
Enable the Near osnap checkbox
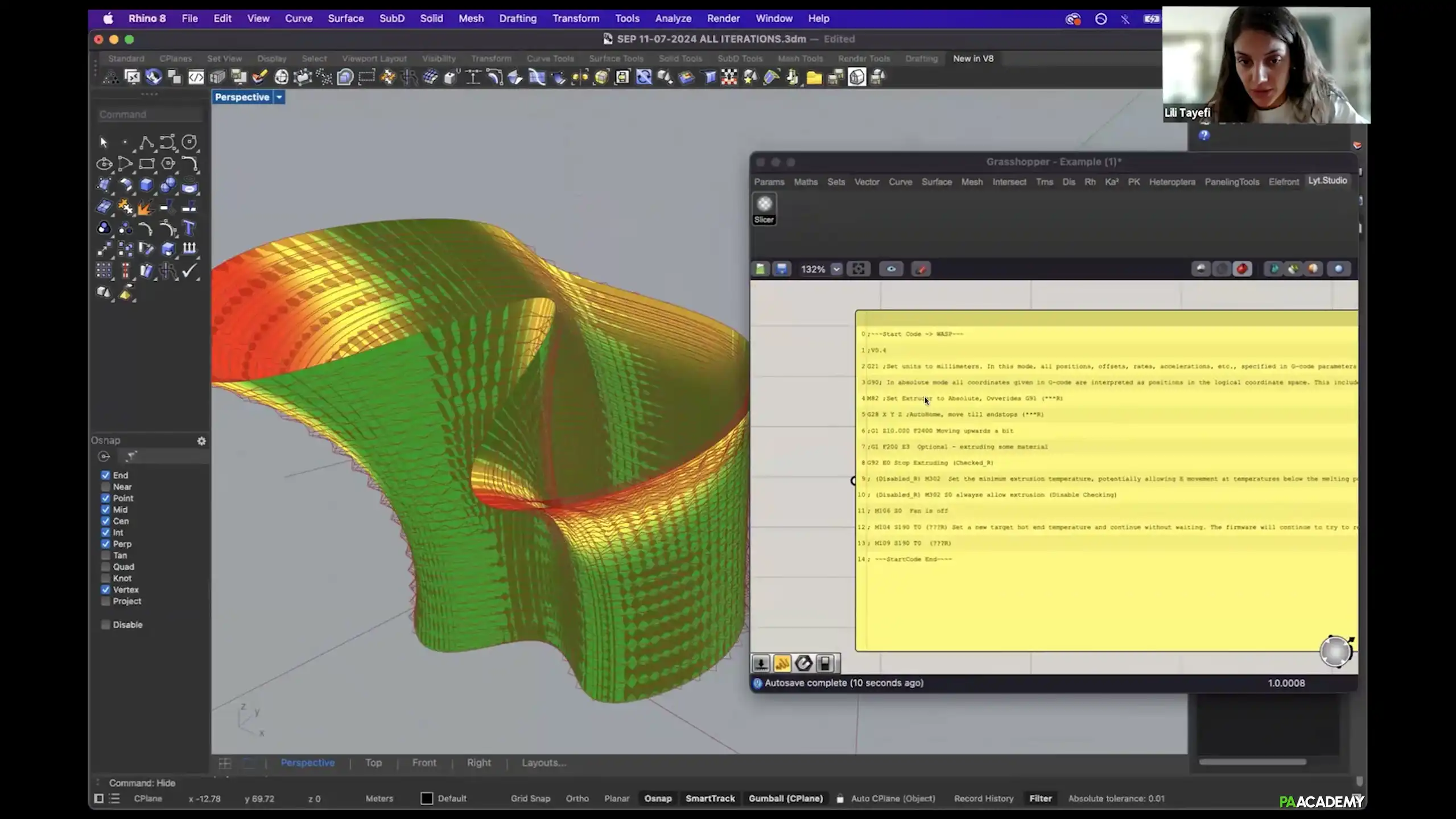point(106,487)
